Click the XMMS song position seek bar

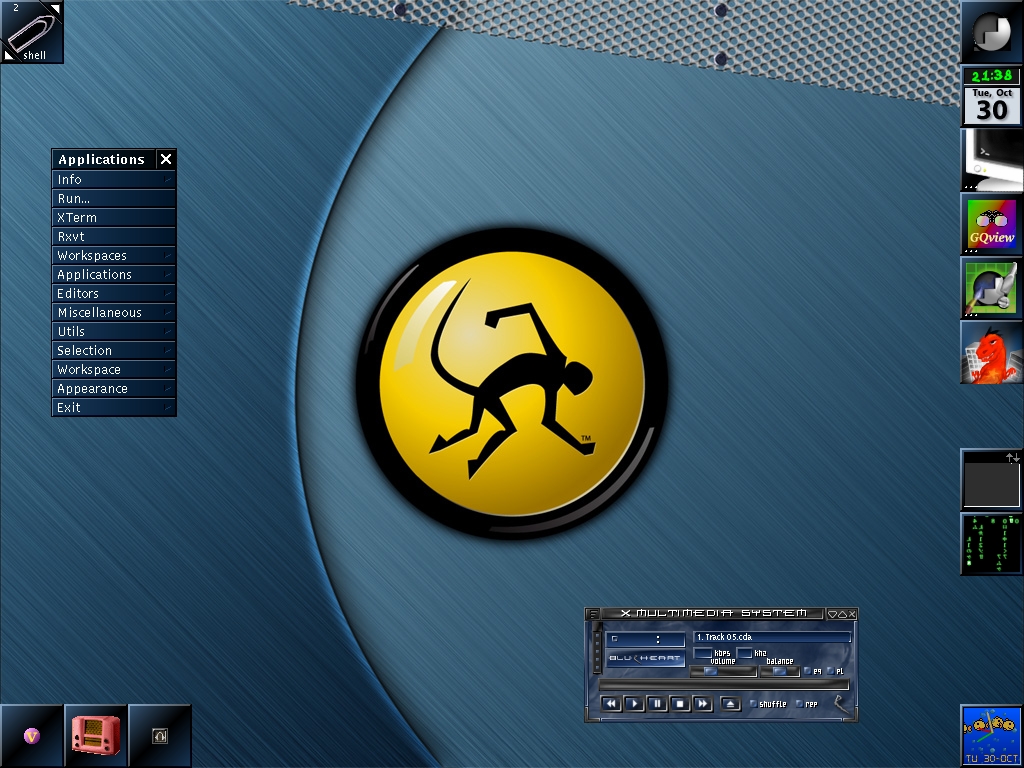[x=724, y=684]
